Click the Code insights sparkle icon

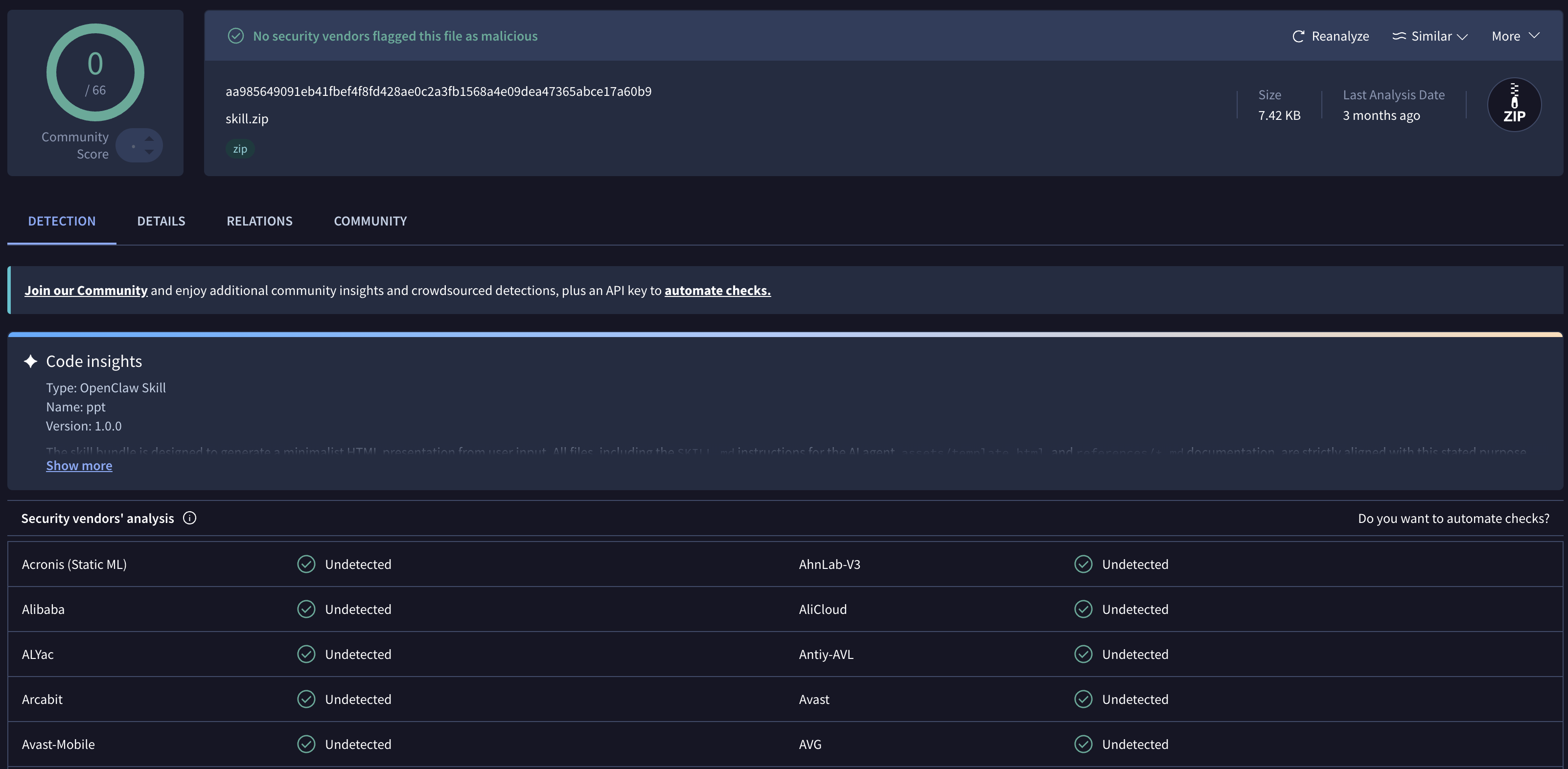[30, 362]
